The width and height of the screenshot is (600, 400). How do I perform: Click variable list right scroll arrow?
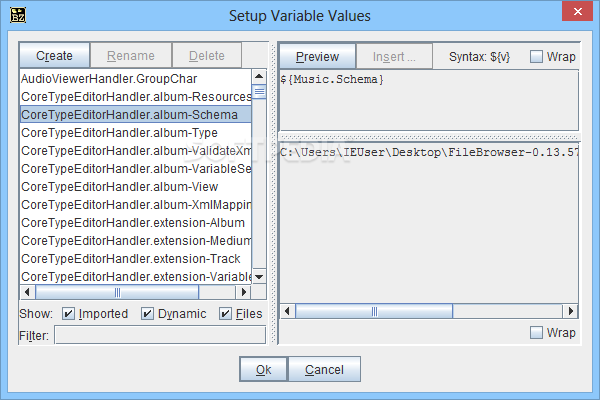(x=243, y=292)
